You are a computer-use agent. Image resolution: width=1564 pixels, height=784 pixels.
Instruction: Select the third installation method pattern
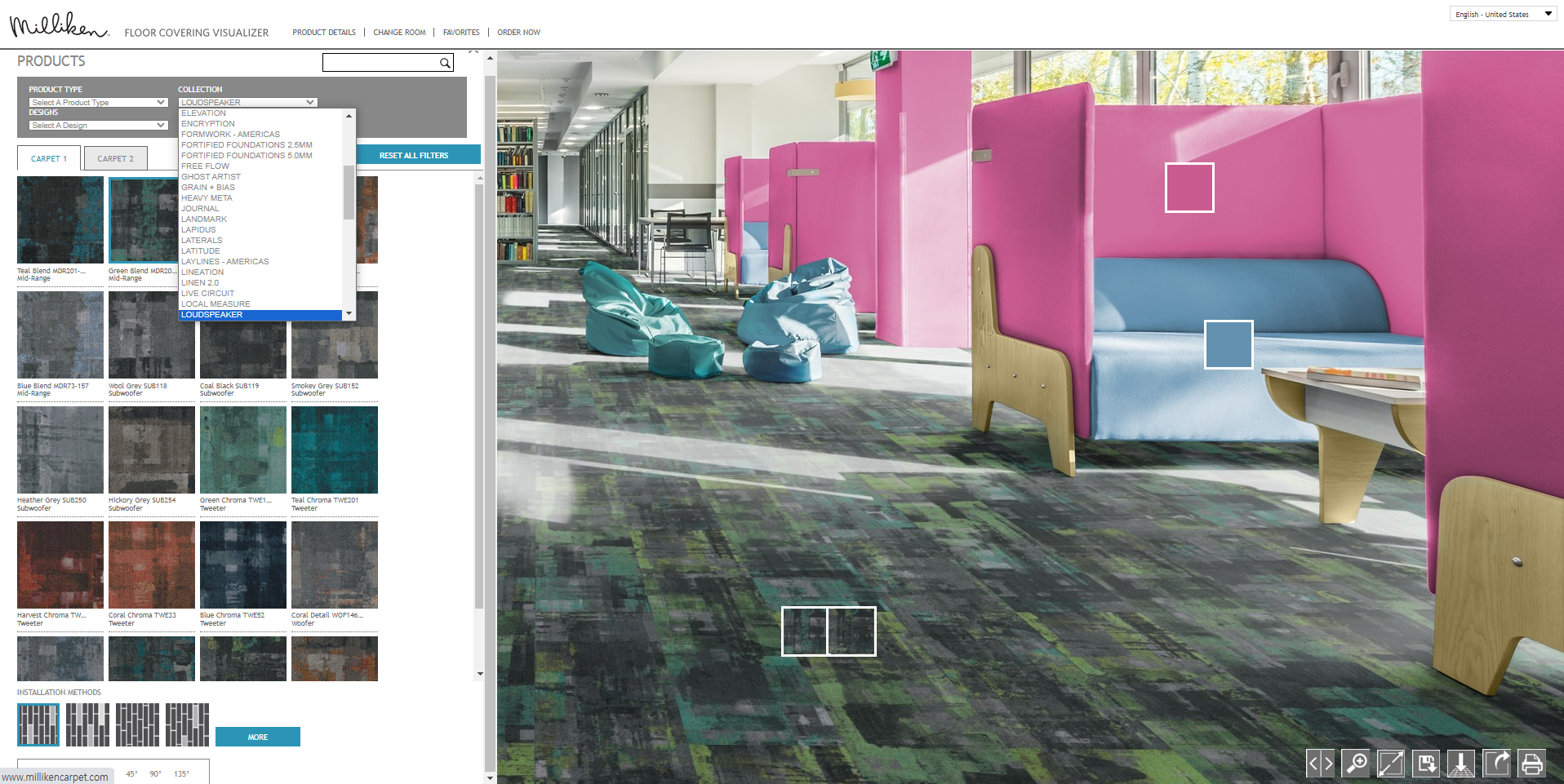[x=137, y=724]
